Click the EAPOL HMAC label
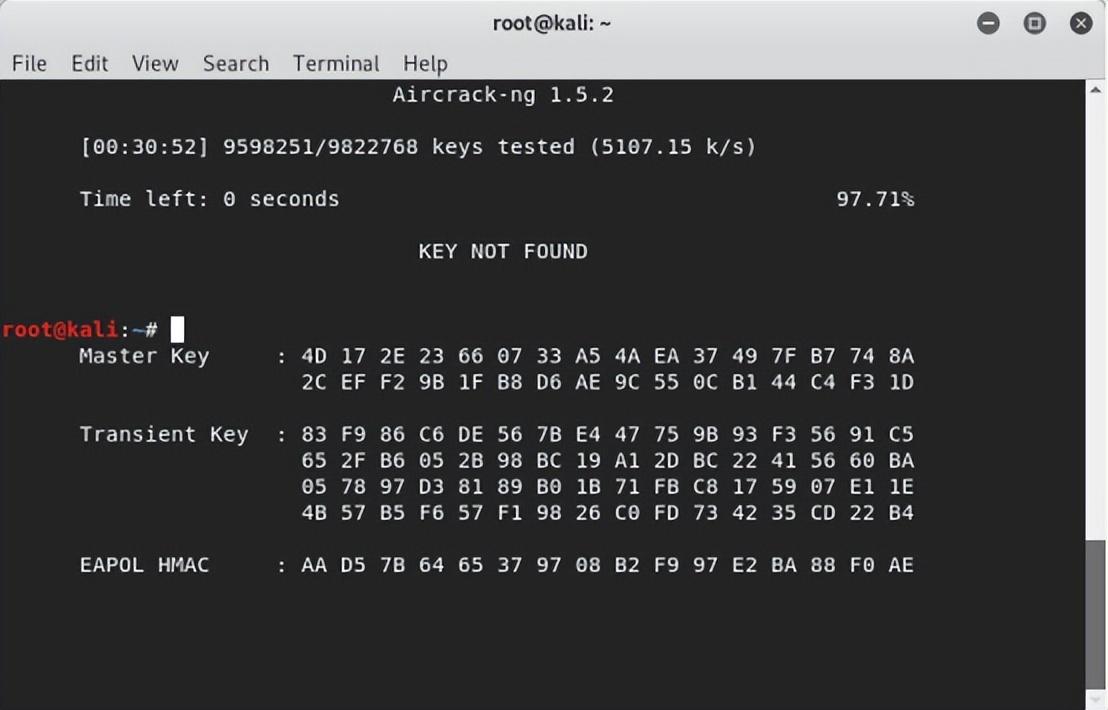Viewport: 1108px width, 710px height. point(144,565)
